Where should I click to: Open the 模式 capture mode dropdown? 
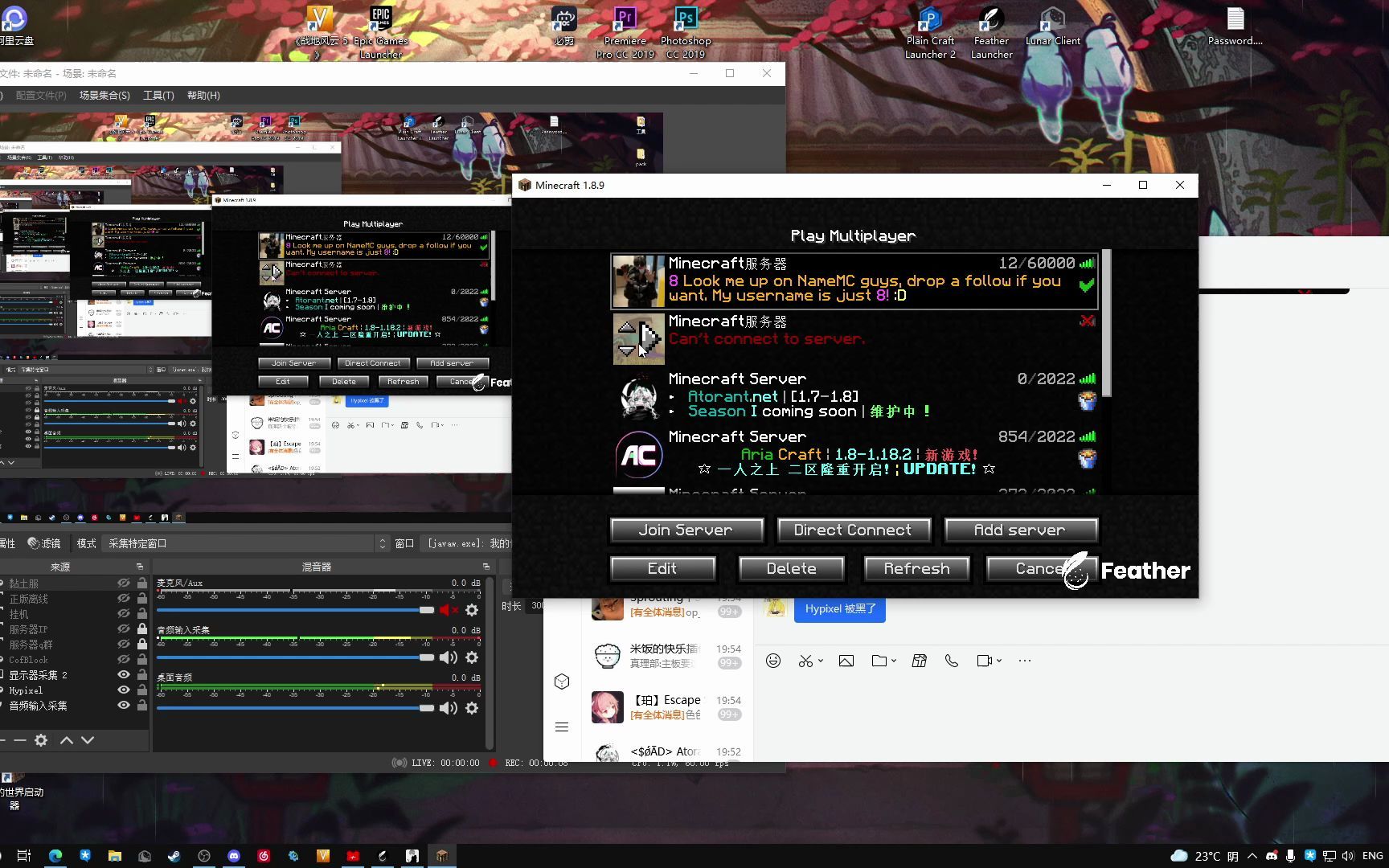pos(248,544)
